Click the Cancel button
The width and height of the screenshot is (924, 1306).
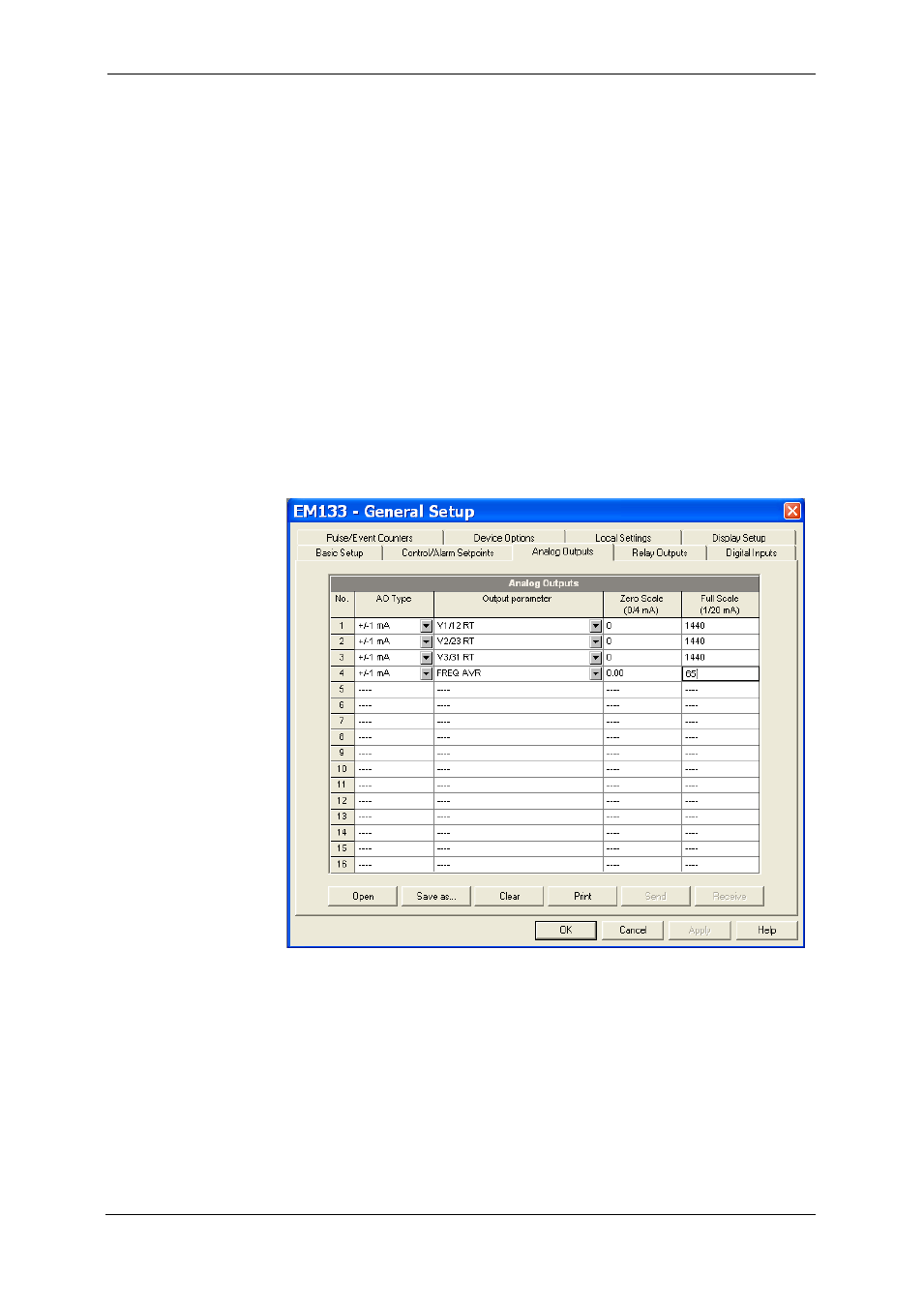point(633,931)
